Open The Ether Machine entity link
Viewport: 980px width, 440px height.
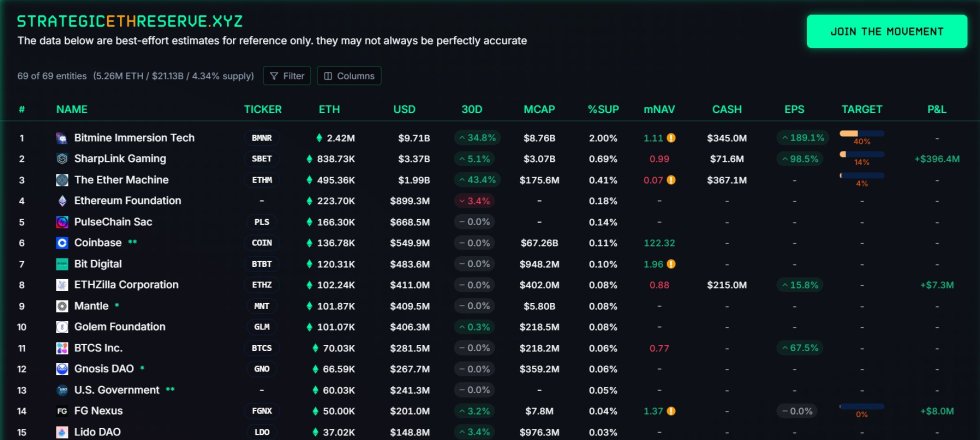(121, 180)
